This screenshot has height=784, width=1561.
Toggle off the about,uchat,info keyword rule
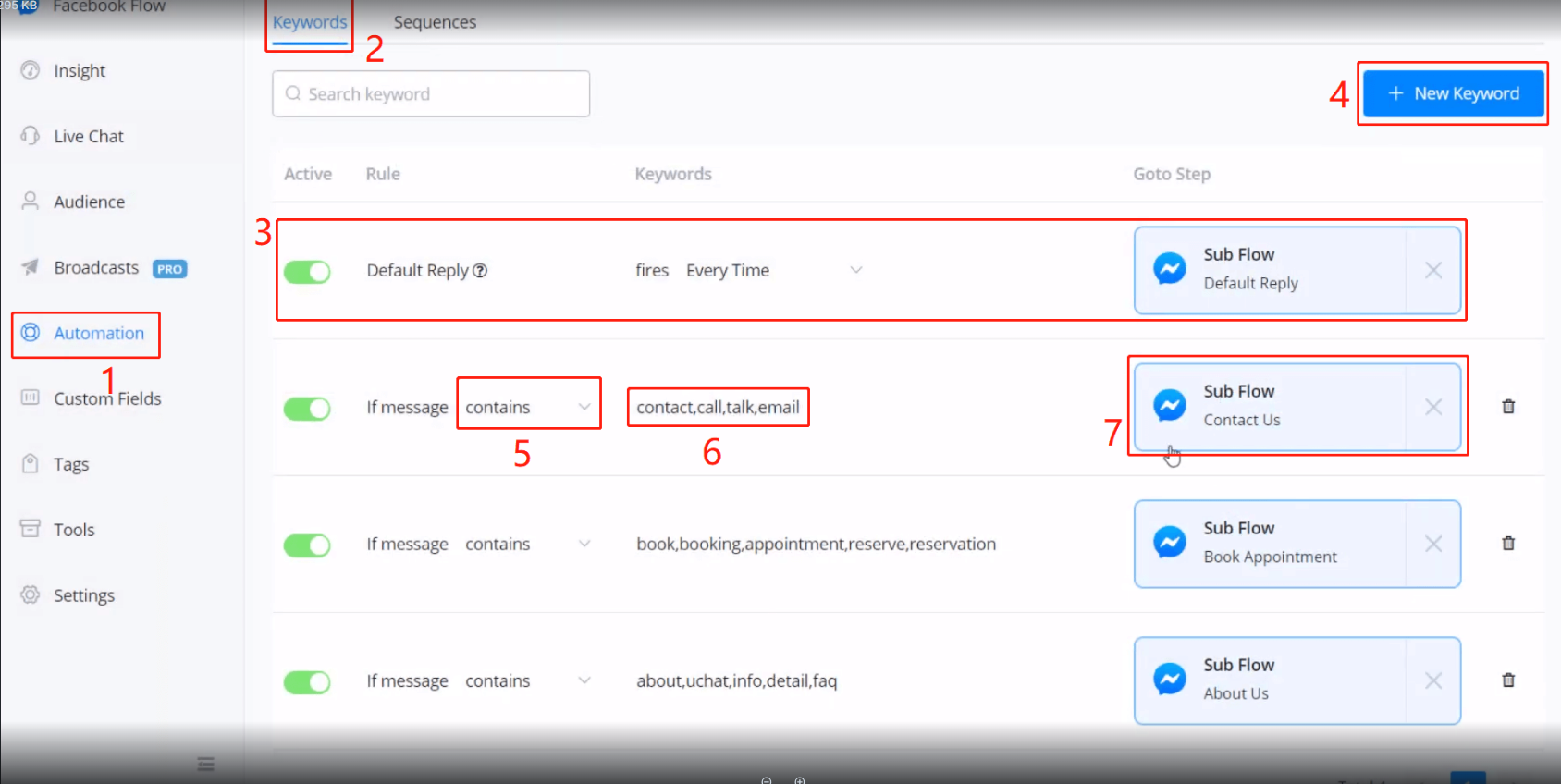click(x=307, y=682)
